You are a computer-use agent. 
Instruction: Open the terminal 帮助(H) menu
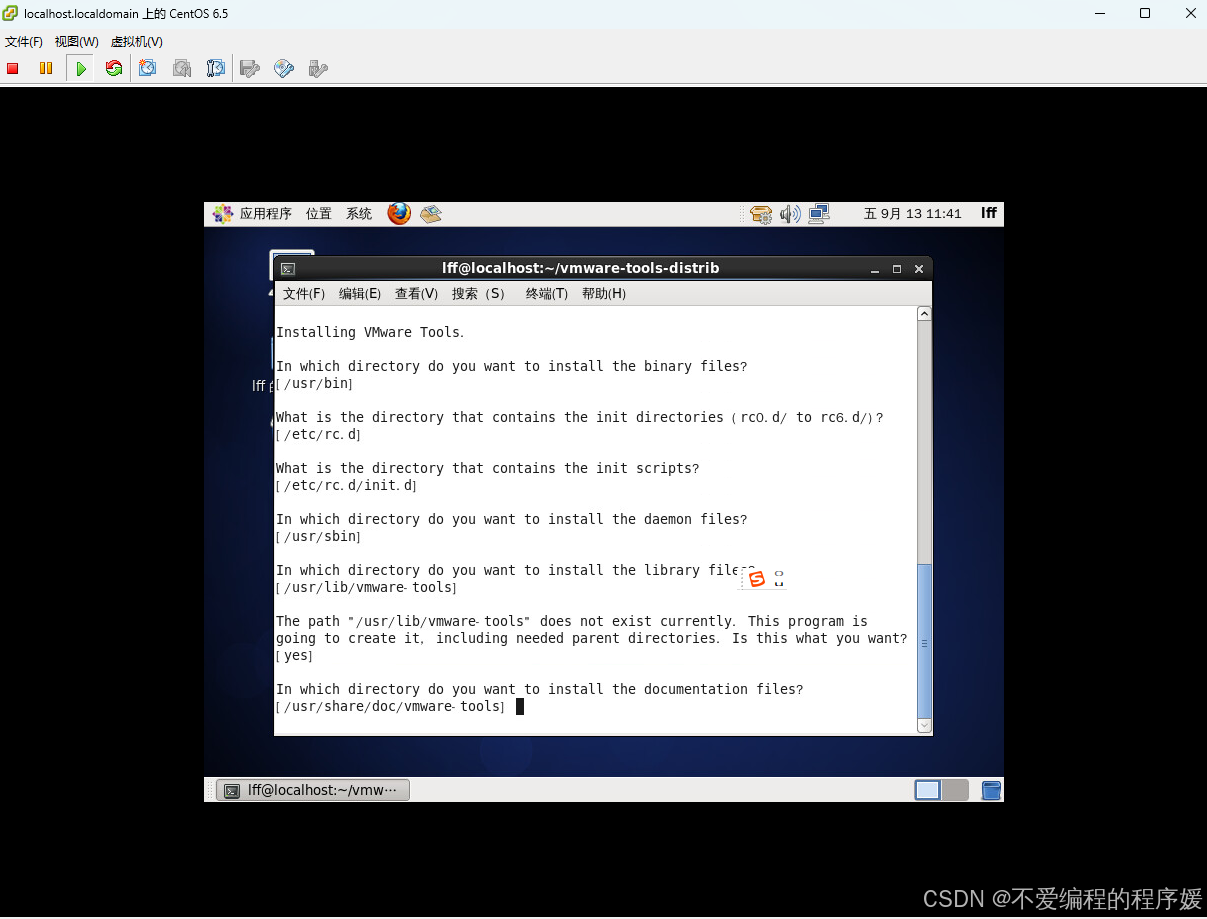(x=604, y=293)
